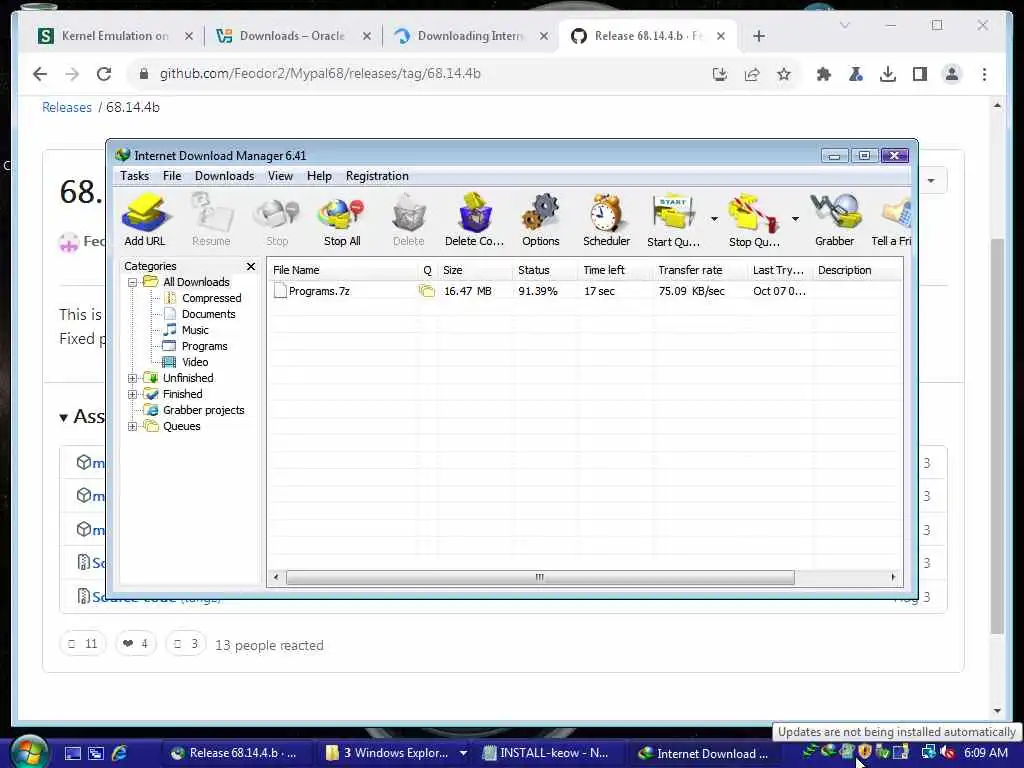
Task: Open the Registration menu
Action: click(377, 176)
